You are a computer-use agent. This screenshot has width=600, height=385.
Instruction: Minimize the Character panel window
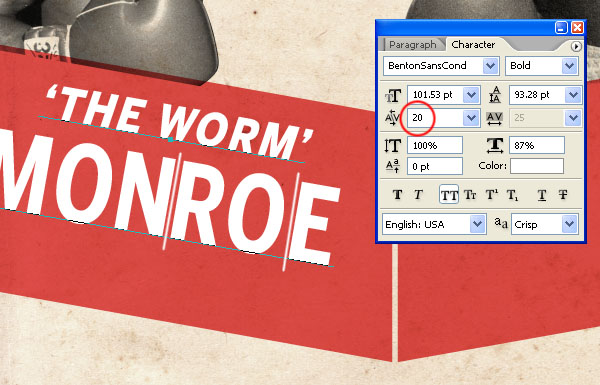click(x=561, y=28)
